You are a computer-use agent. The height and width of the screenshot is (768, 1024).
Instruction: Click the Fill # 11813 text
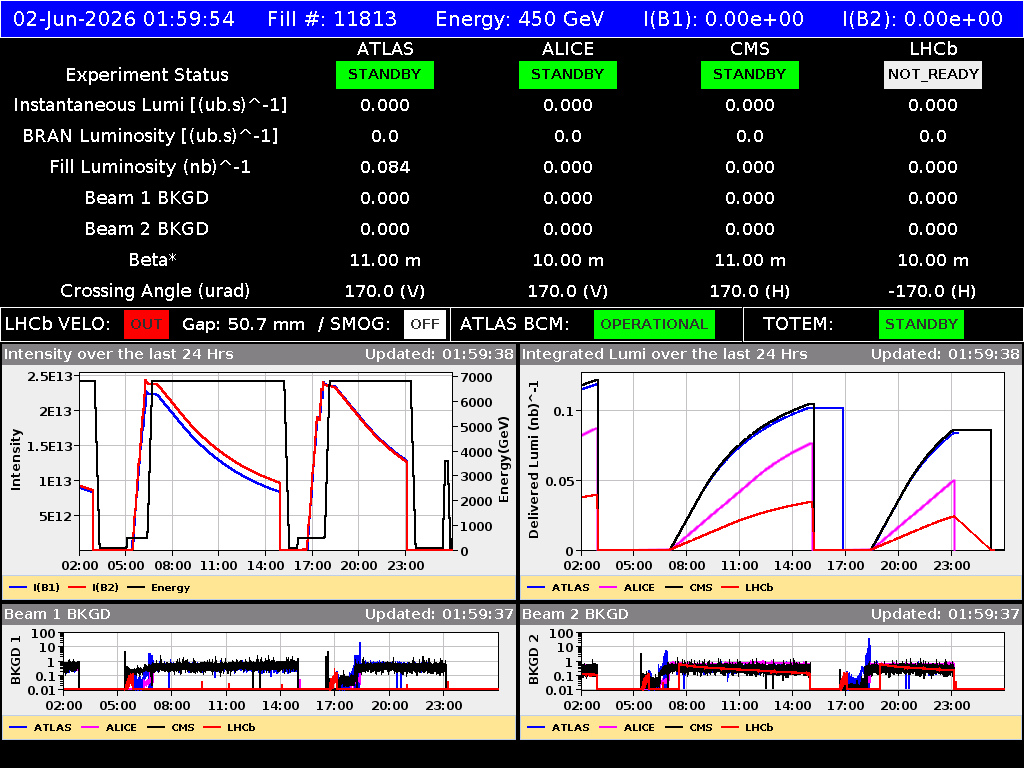point(332,19)
